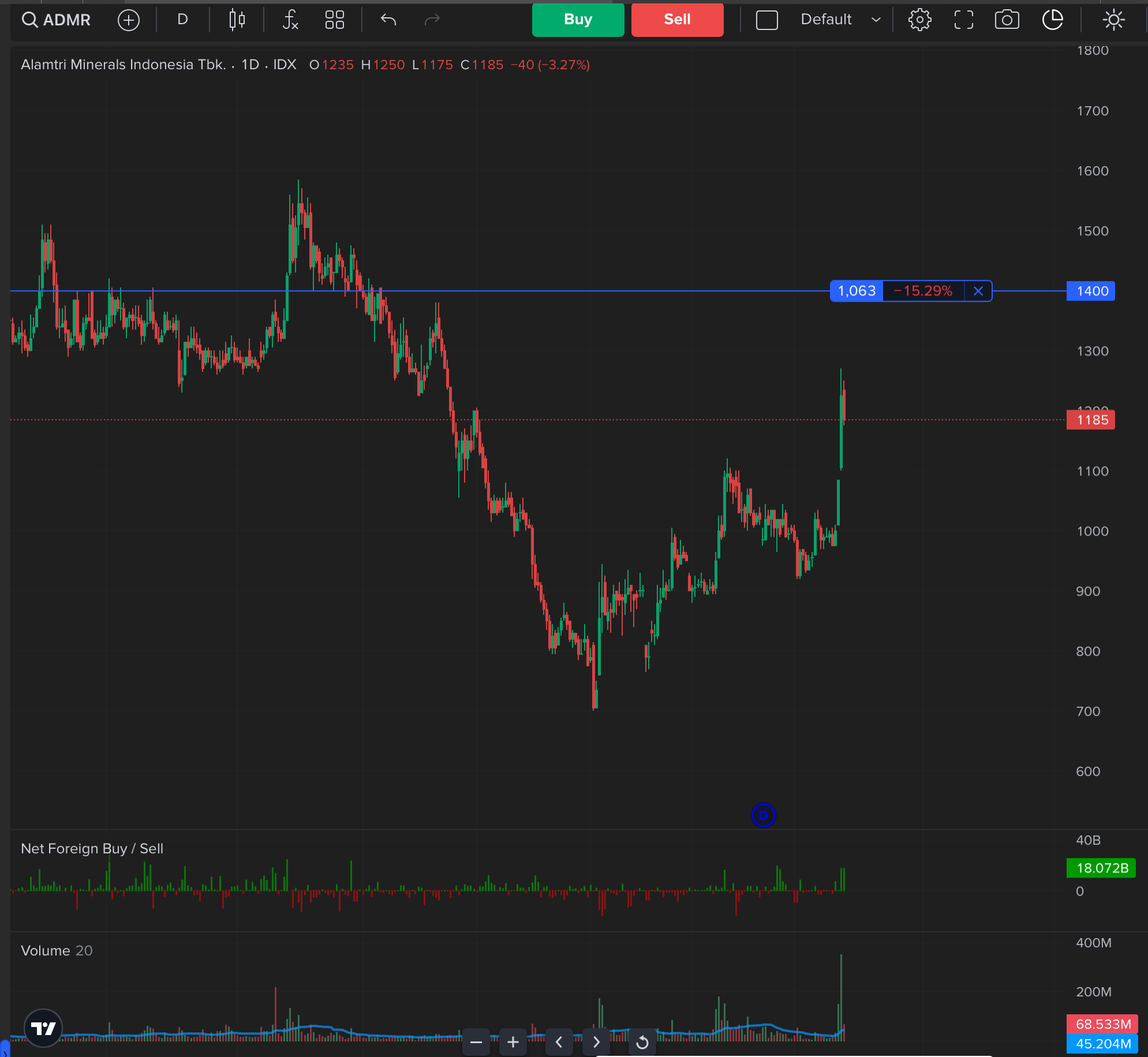Click the dividend D marker on chart
This screenshot has width=1148, height=1057.
click(x=763, y=815)
